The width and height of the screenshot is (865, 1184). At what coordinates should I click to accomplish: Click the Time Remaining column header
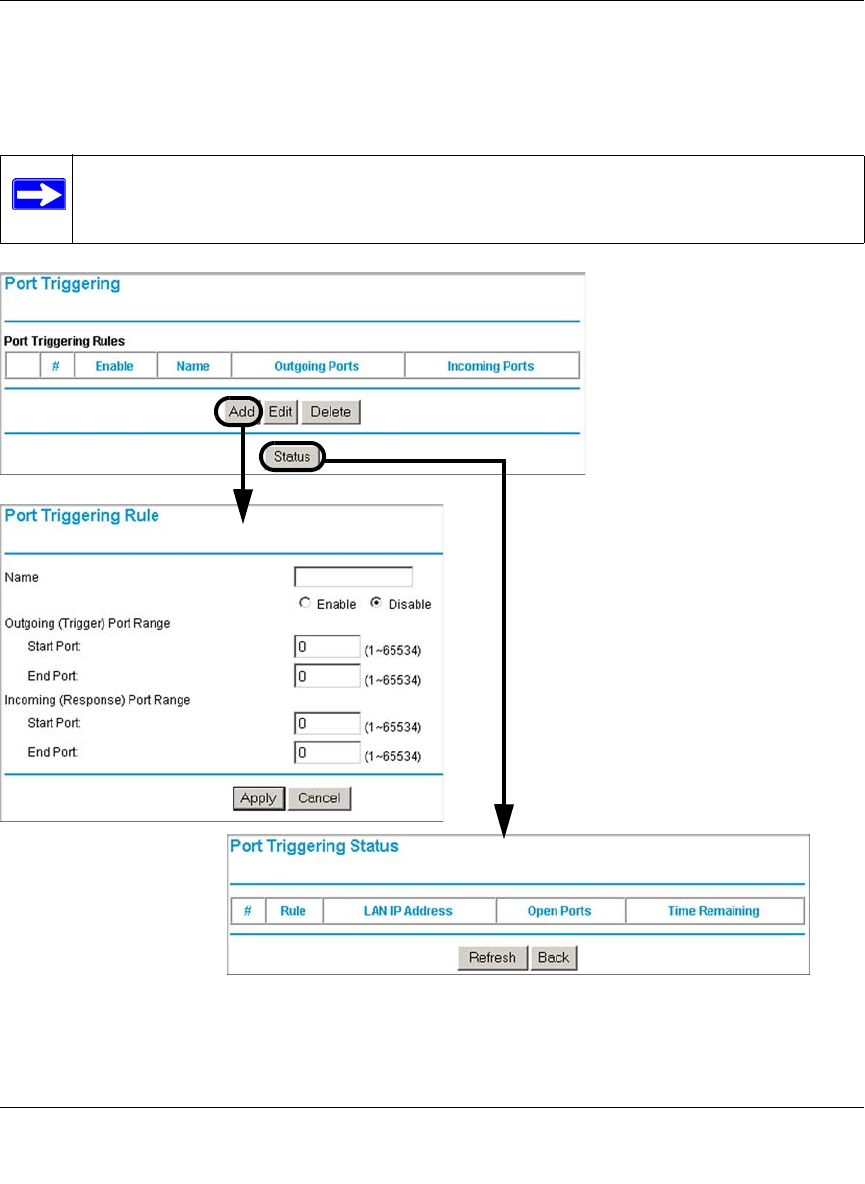point(714,911)
